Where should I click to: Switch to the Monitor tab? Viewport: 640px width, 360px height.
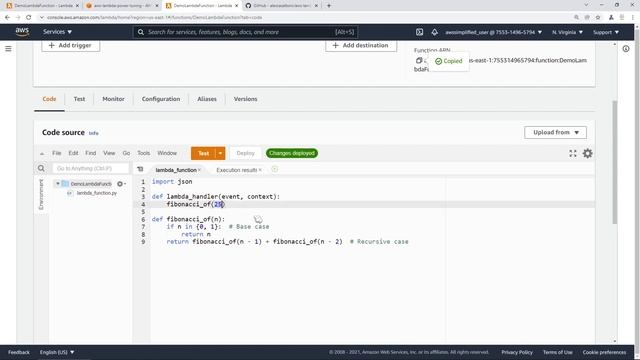pos(113,99)
